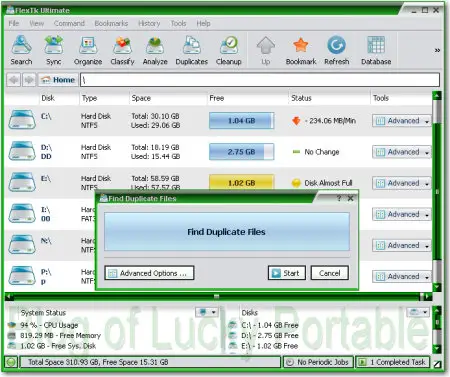Screen dimensions: 450x377
Task: Select the '- 234.06 MB/Min' status text
Action: coord(330,121)
